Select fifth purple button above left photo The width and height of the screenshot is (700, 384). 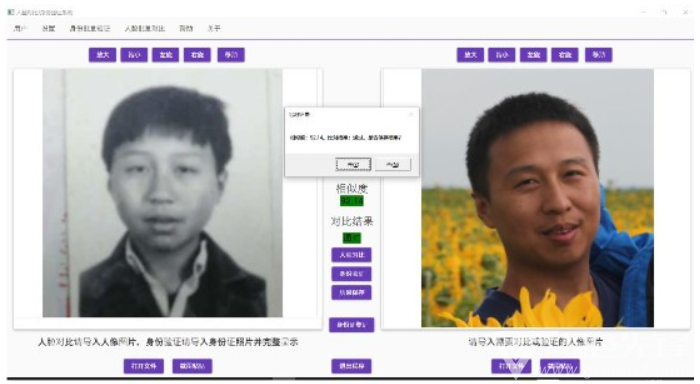click(x=231, y=55)
